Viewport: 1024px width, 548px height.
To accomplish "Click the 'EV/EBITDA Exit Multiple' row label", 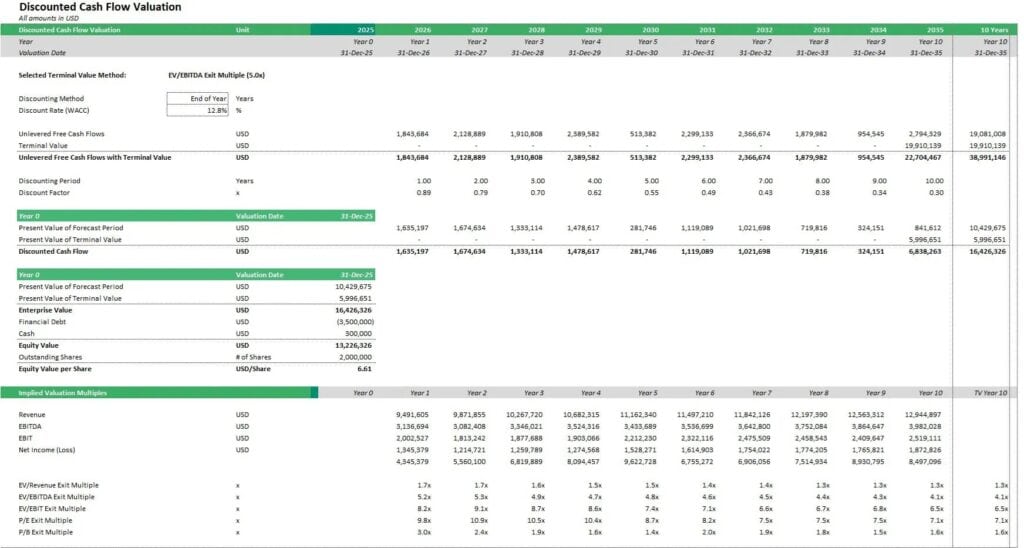I will coord(56,497).
